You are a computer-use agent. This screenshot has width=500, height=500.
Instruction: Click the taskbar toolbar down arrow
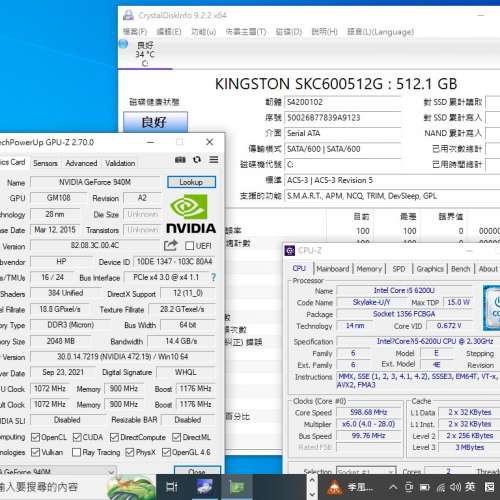[x=312, y=494]
